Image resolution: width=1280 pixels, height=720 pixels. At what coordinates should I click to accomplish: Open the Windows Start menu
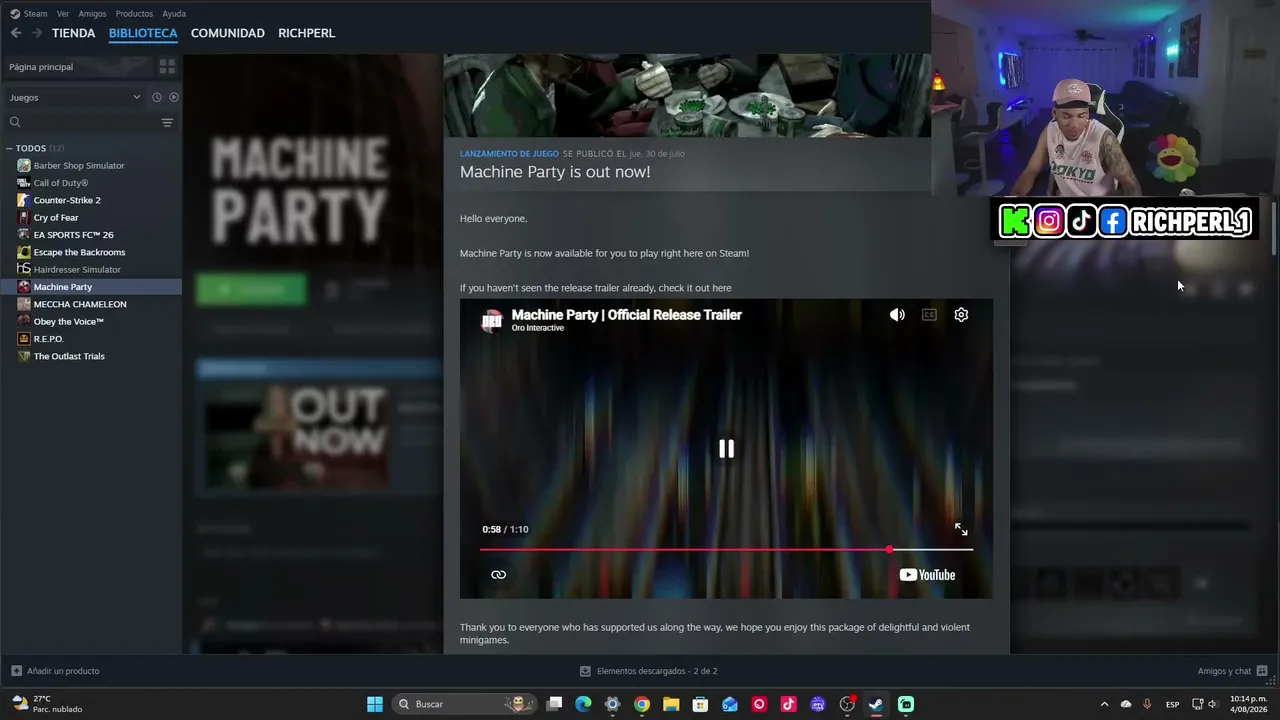pos(375,704)
